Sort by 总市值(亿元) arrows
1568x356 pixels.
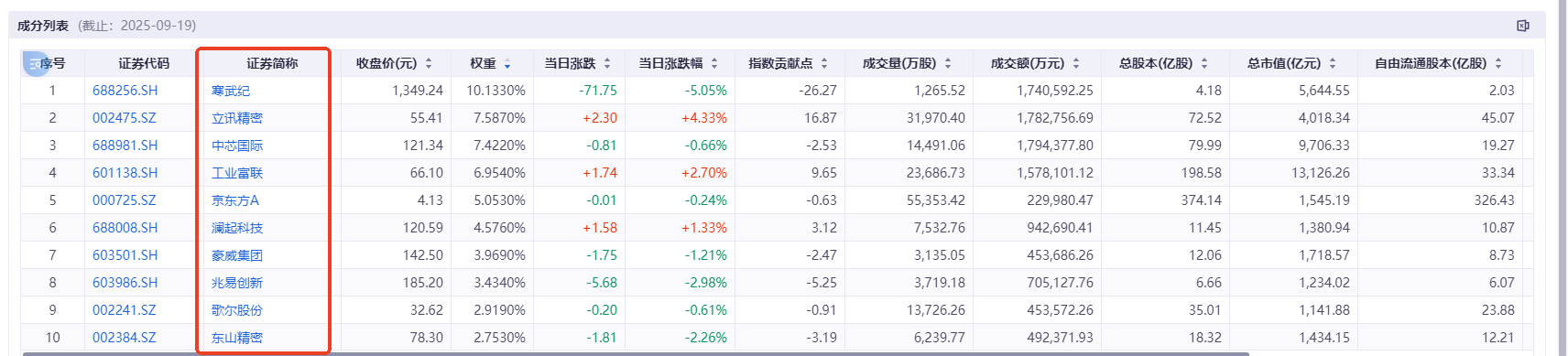[x=1333, y=63]
